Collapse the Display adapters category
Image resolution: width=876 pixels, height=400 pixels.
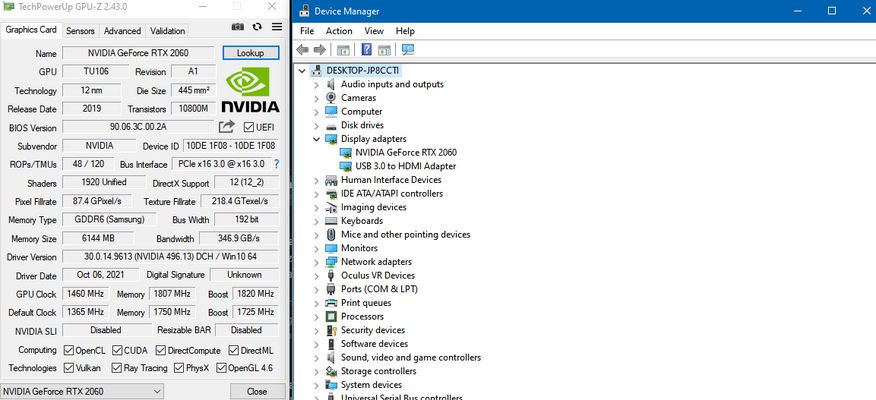coord(317,139)
